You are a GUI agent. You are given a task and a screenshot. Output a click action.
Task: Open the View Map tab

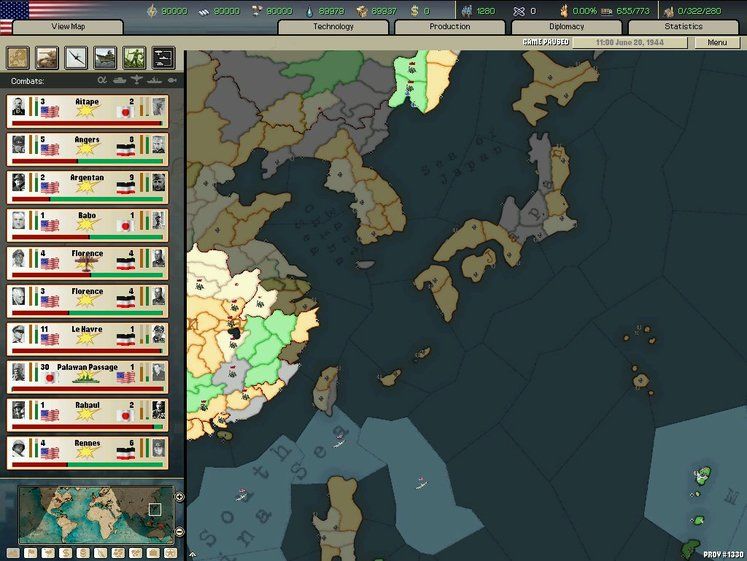pyautogui.click(x=68, y=27)
